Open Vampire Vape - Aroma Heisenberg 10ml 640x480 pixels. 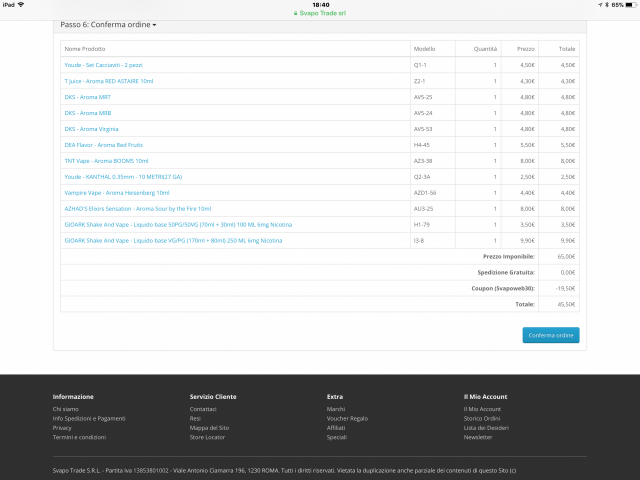click(x=117, y=192)
